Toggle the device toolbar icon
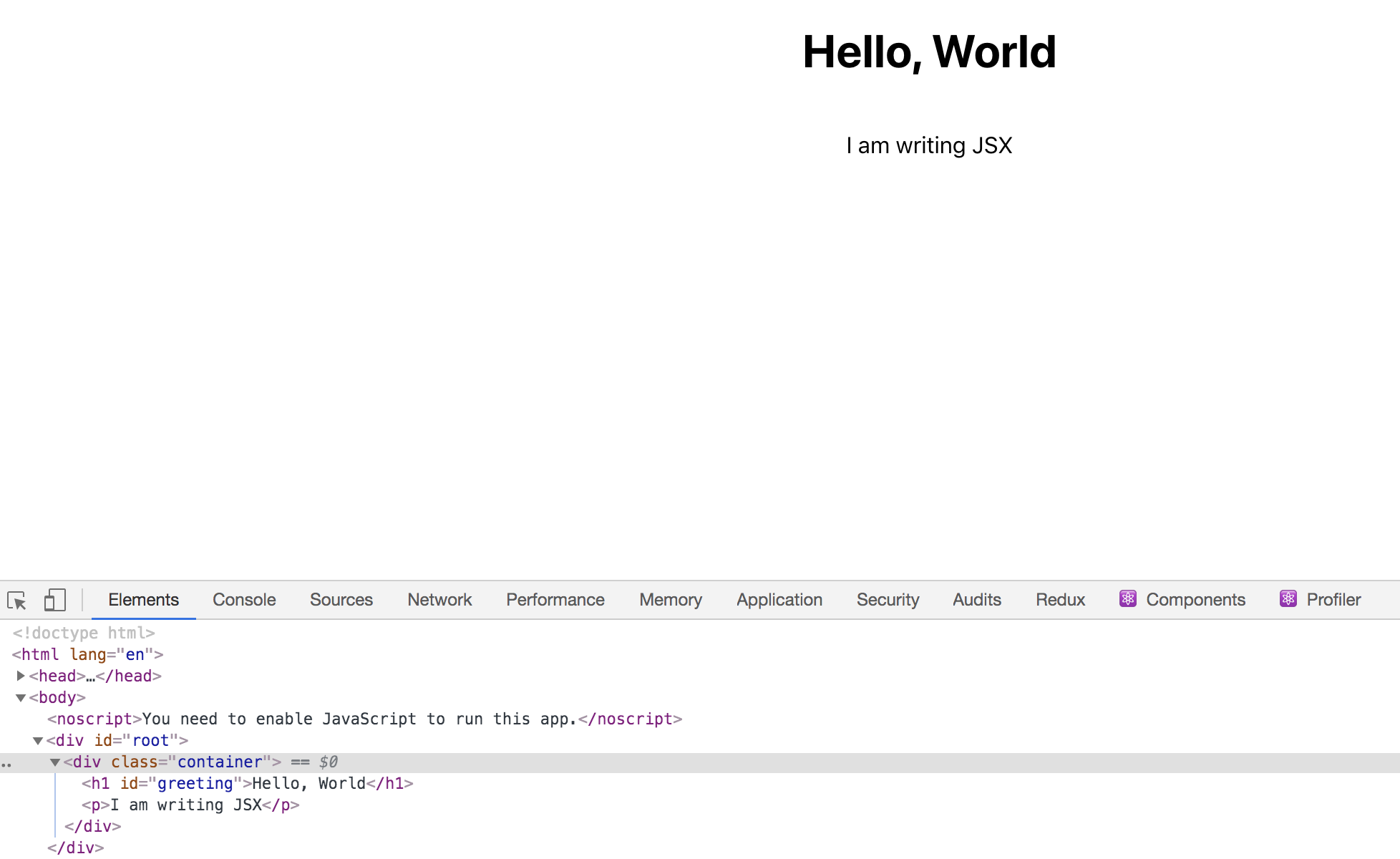 54,600
